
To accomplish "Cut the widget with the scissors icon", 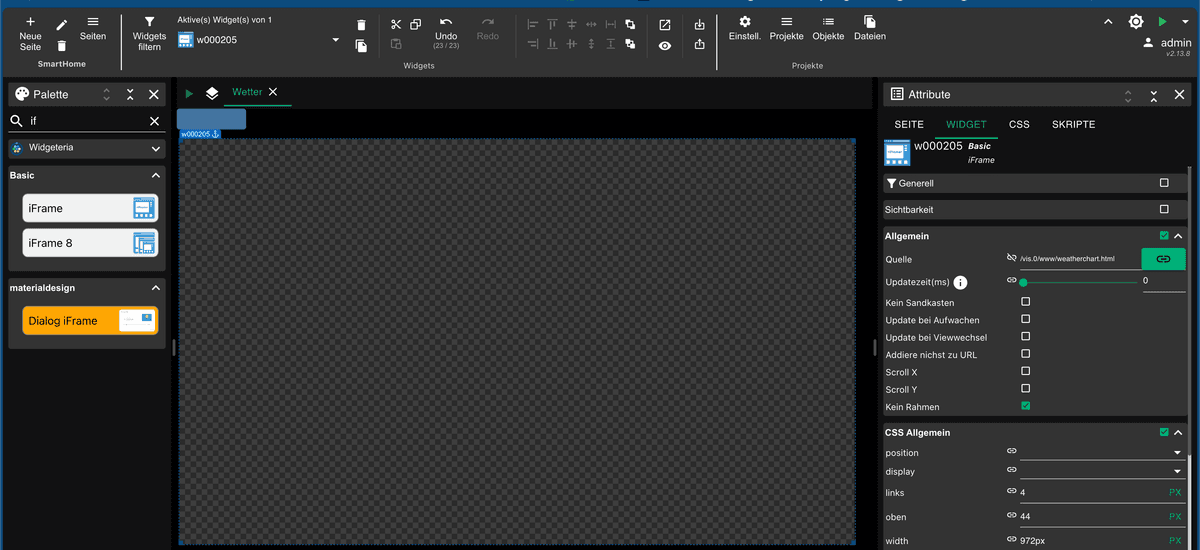I will (x=396, y=24).
